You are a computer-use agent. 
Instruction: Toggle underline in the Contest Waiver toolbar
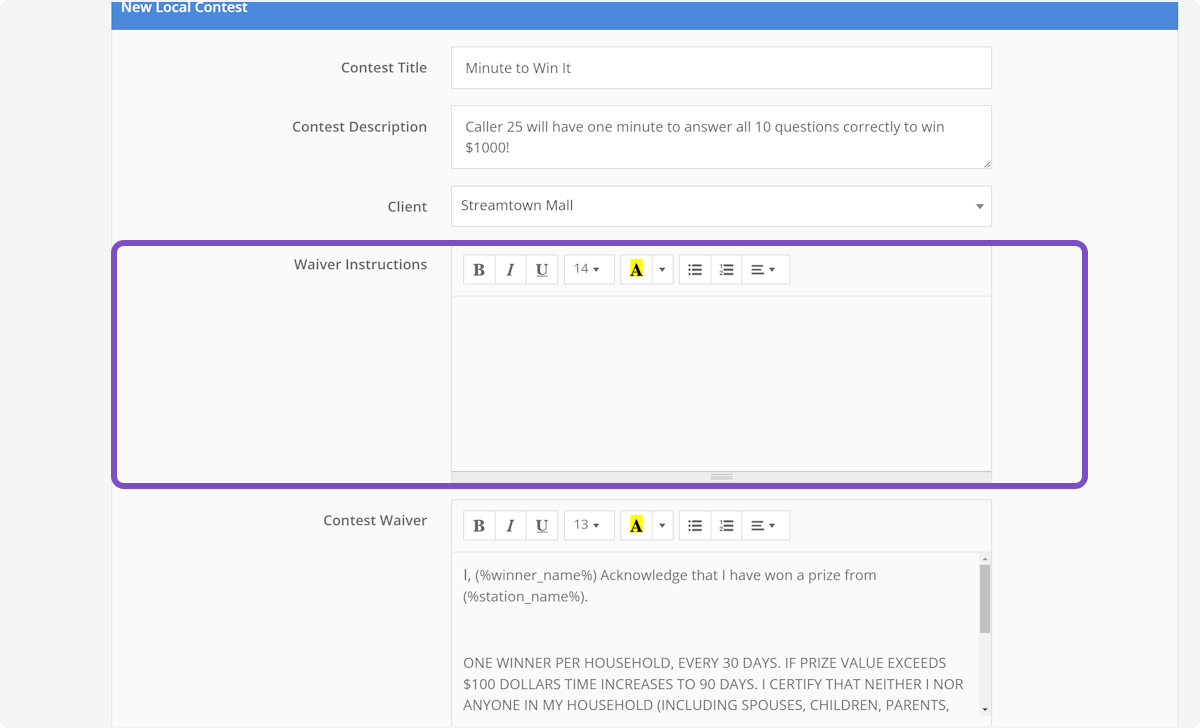click(x=541, y=525)
